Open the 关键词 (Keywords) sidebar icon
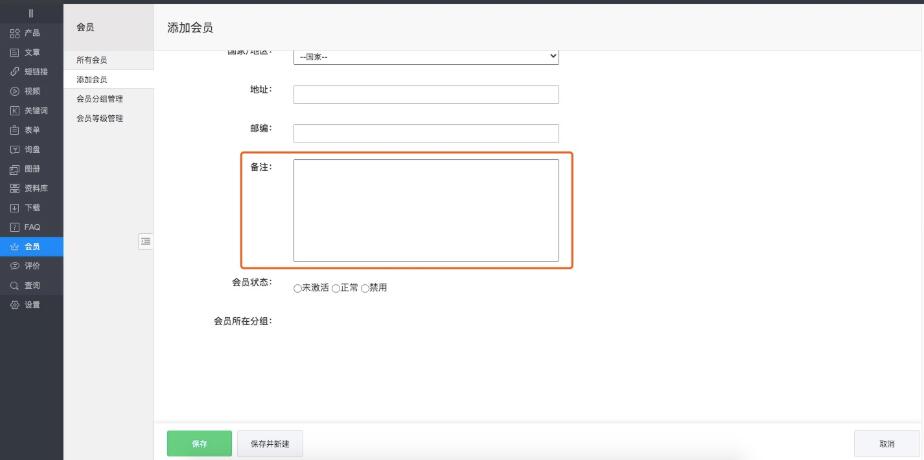Screen dimensions: 924x460 pyautogui.click(x=15, y=110)
